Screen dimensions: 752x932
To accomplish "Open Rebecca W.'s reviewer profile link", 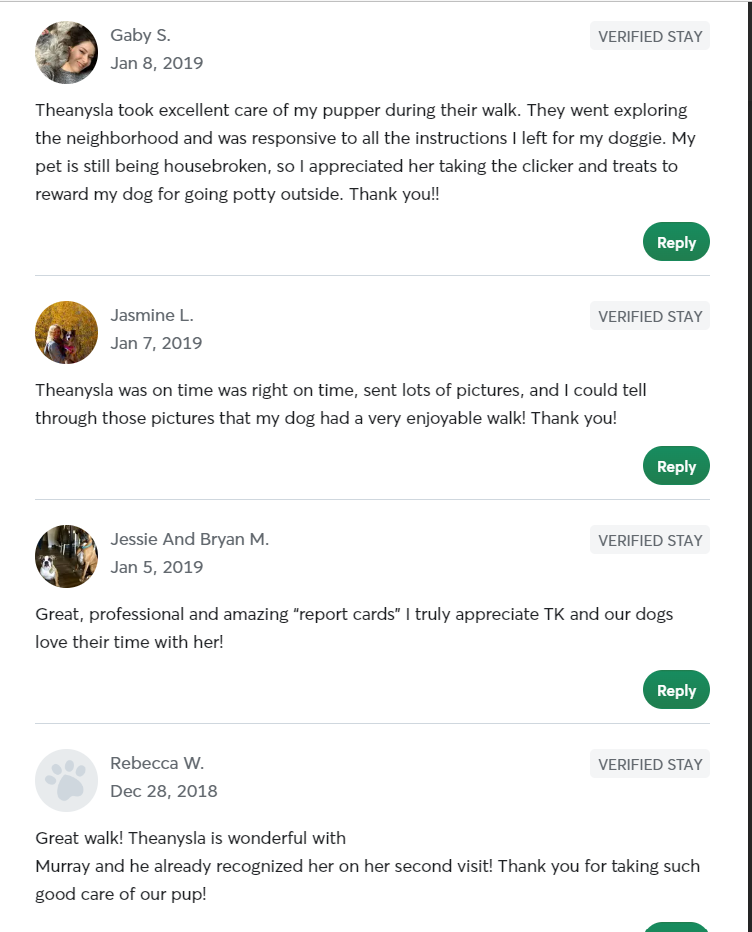I will (158, 763).
